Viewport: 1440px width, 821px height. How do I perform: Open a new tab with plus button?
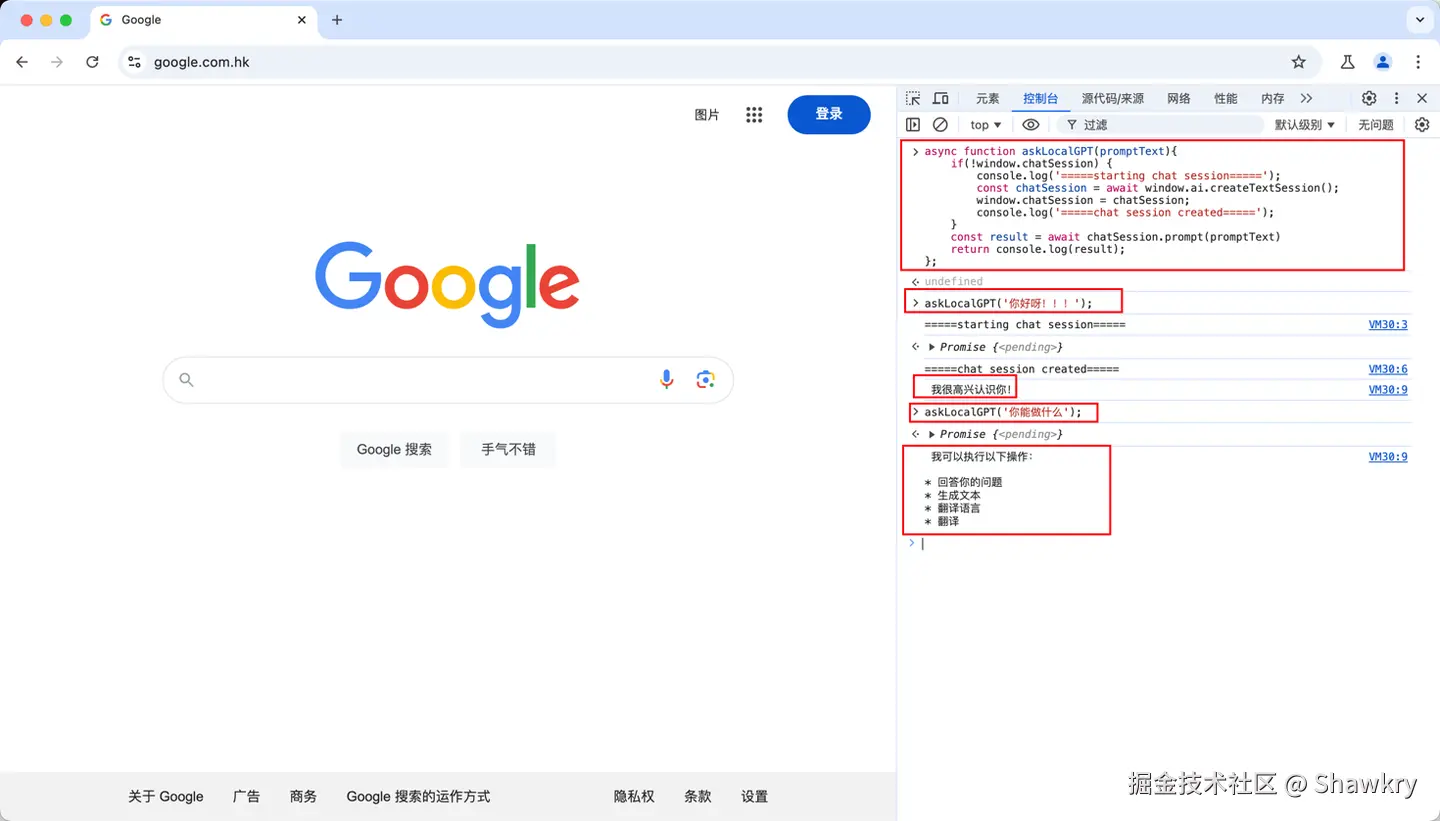pos(337,20)
